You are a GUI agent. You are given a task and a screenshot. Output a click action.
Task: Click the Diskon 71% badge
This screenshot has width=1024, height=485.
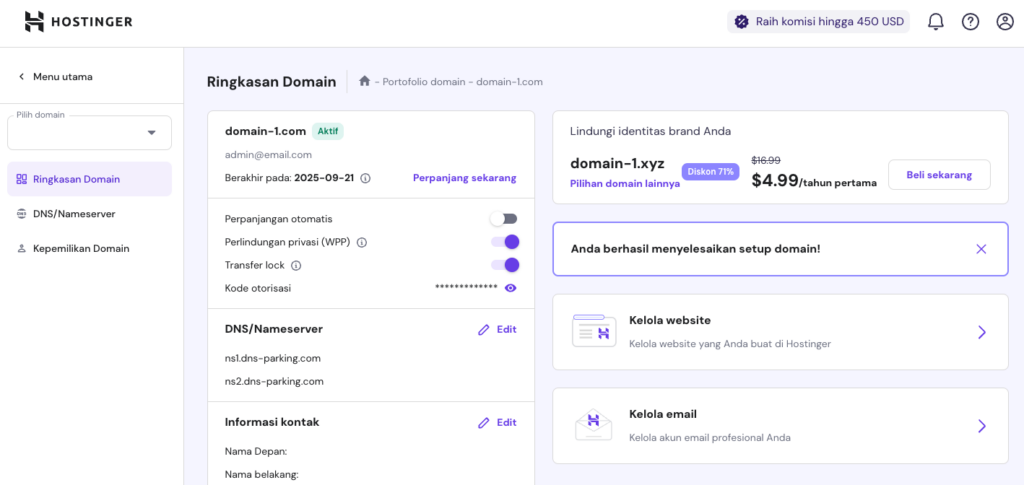tap(711, 172)
